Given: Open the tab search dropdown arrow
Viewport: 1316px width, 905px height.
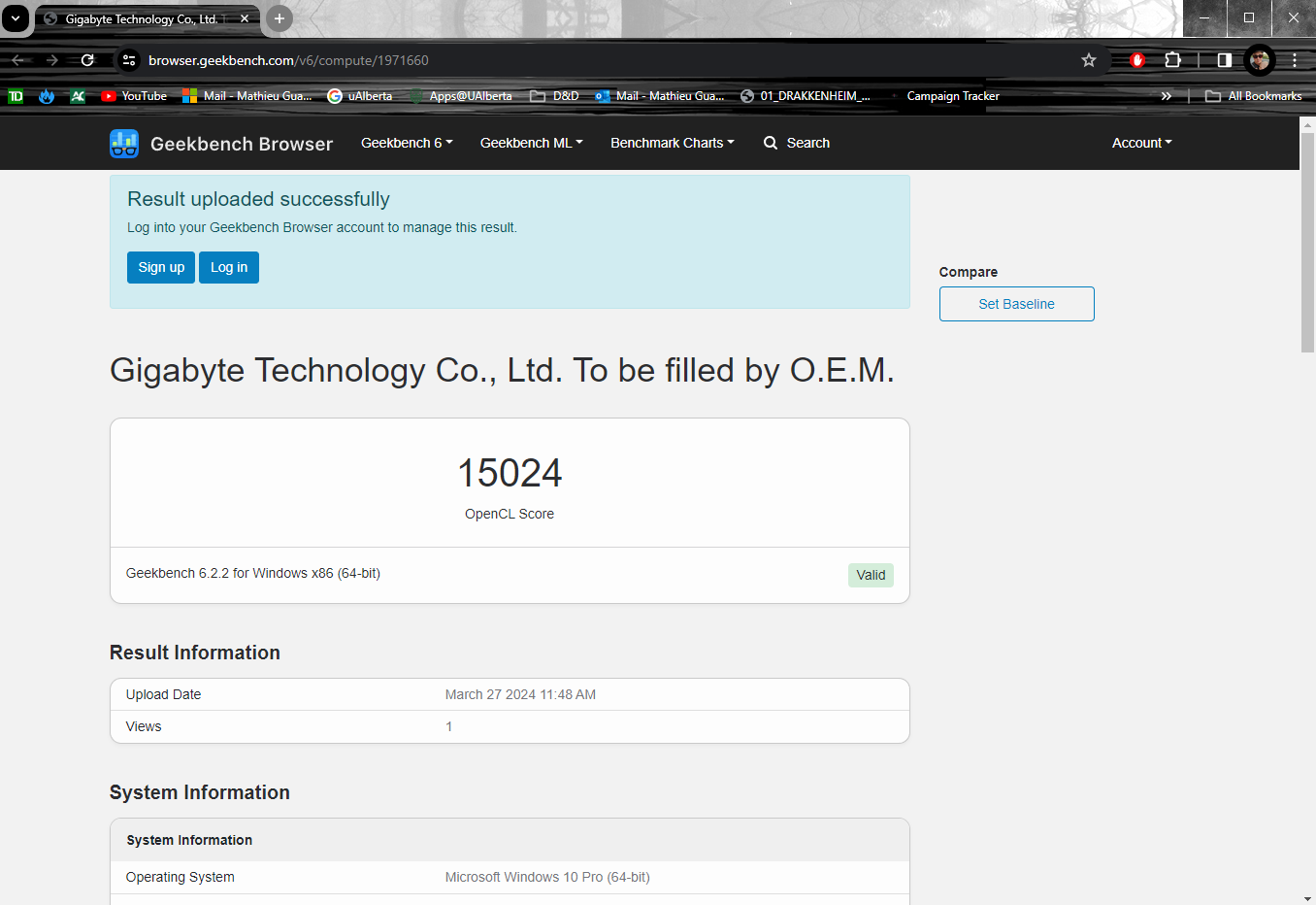Looking at the screenshot, I should coord(16,18).
